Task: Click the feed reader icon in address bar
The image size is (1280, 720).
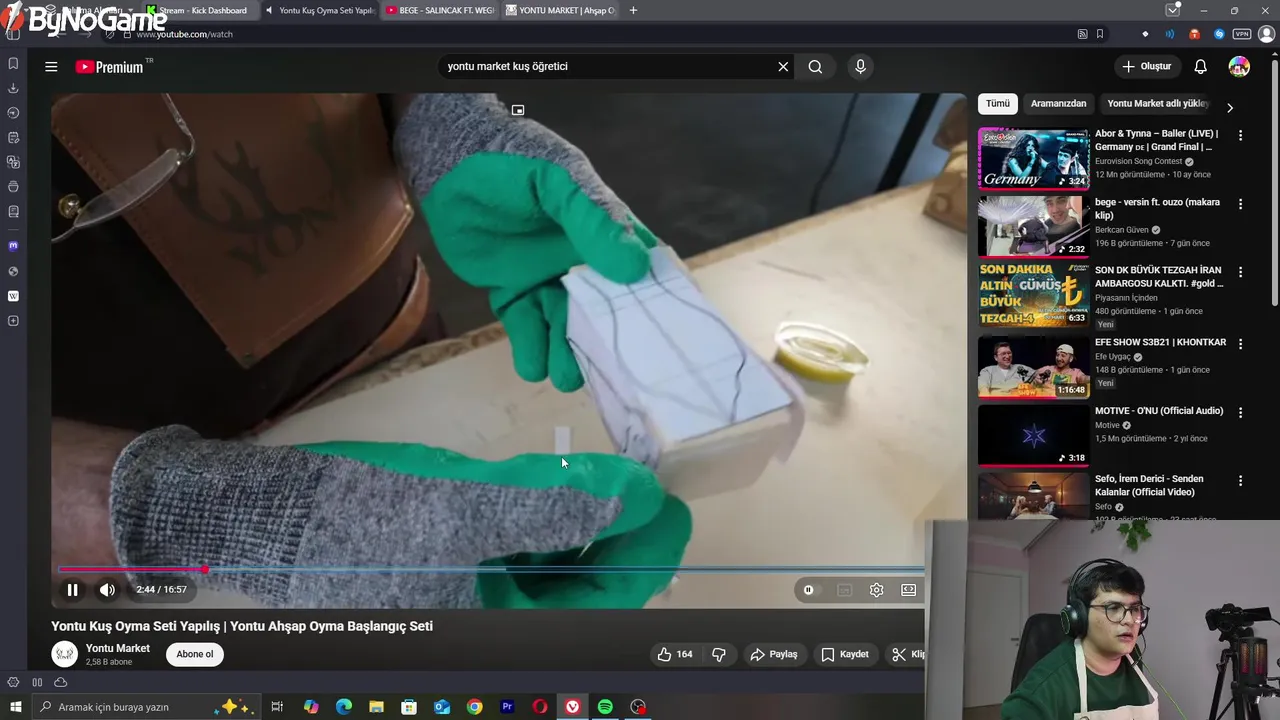Action: point(1082,34)
